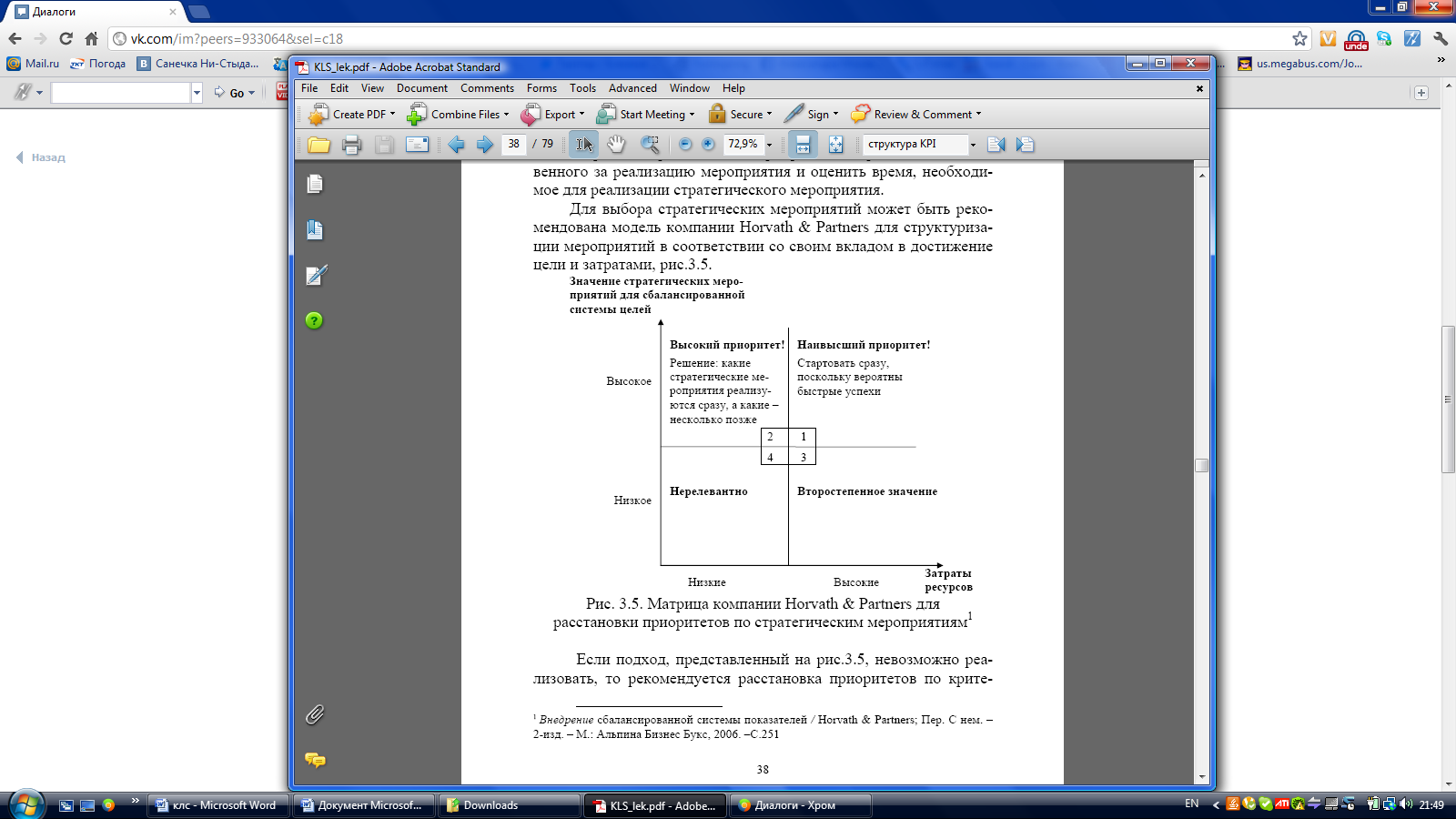Click the volume icon in system tray

tap(1405, 804)
